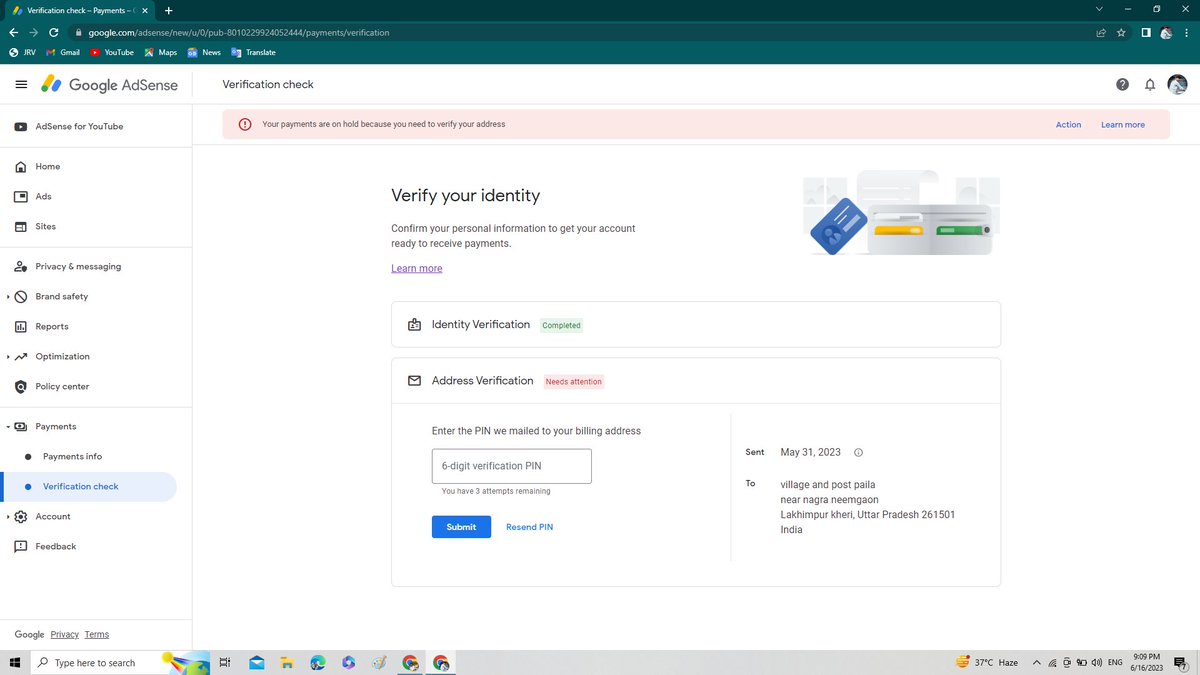The width and height of the screenshot is (1200, 675).
Task: Select the Verification check browser tab
Action: (78, 10)
